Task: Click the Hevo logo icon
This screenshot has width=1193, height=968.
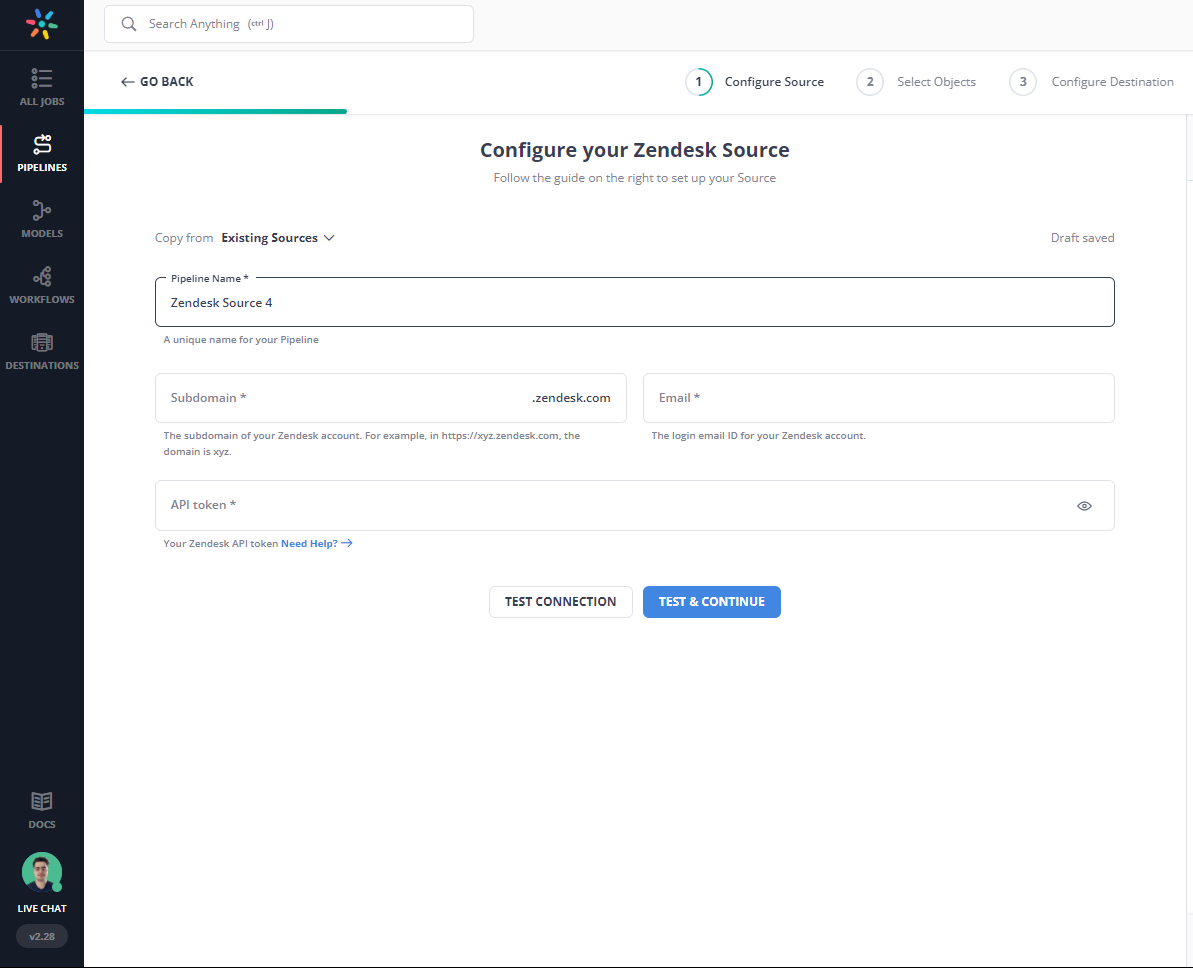Action: (42, 24)
